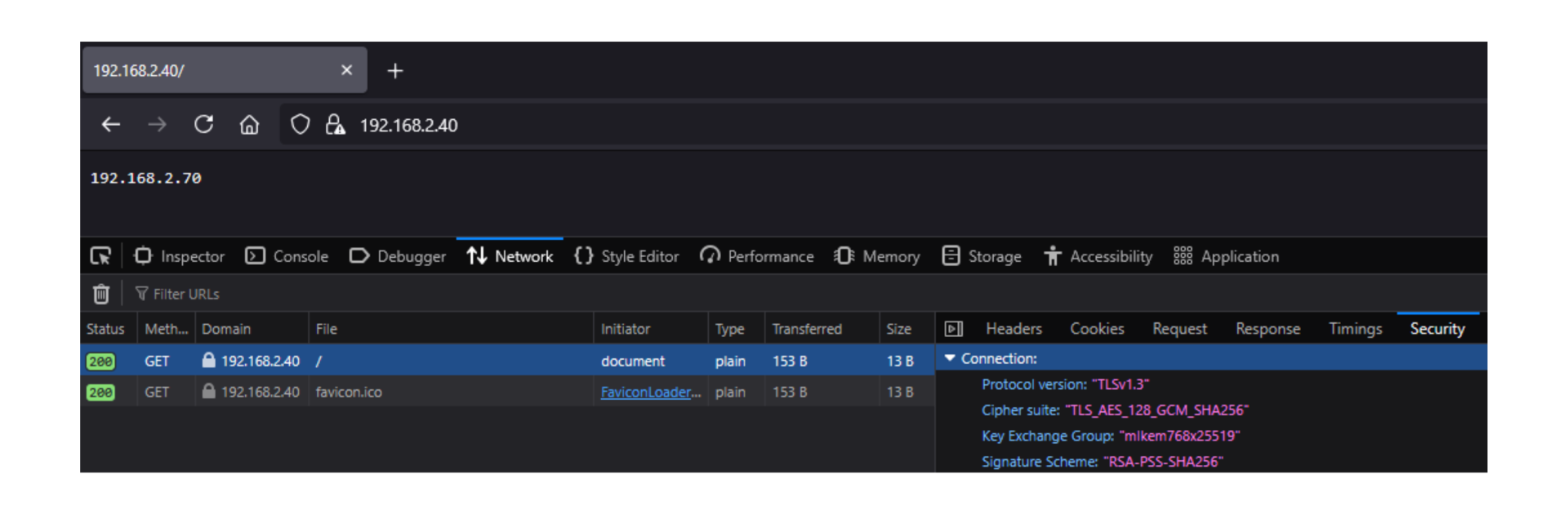The height and width of the screenshot is (514, 1568).
Task: Open FaviconLoader initiator link
Action: [650, 392]
